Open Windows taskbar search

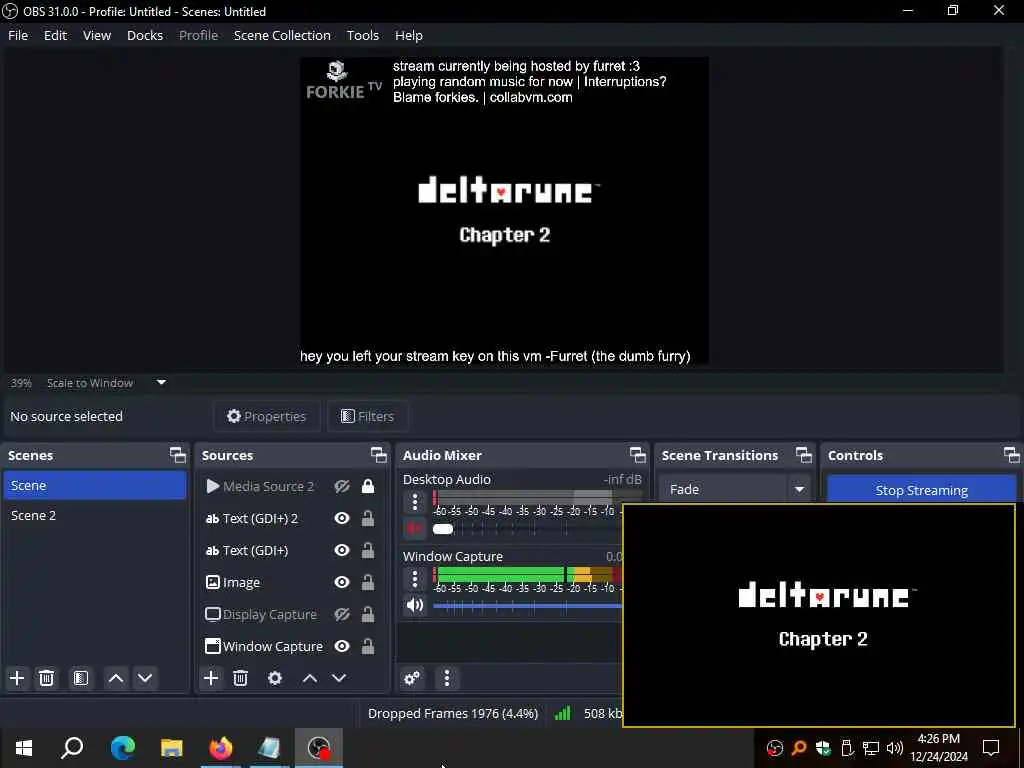point(72,748)
